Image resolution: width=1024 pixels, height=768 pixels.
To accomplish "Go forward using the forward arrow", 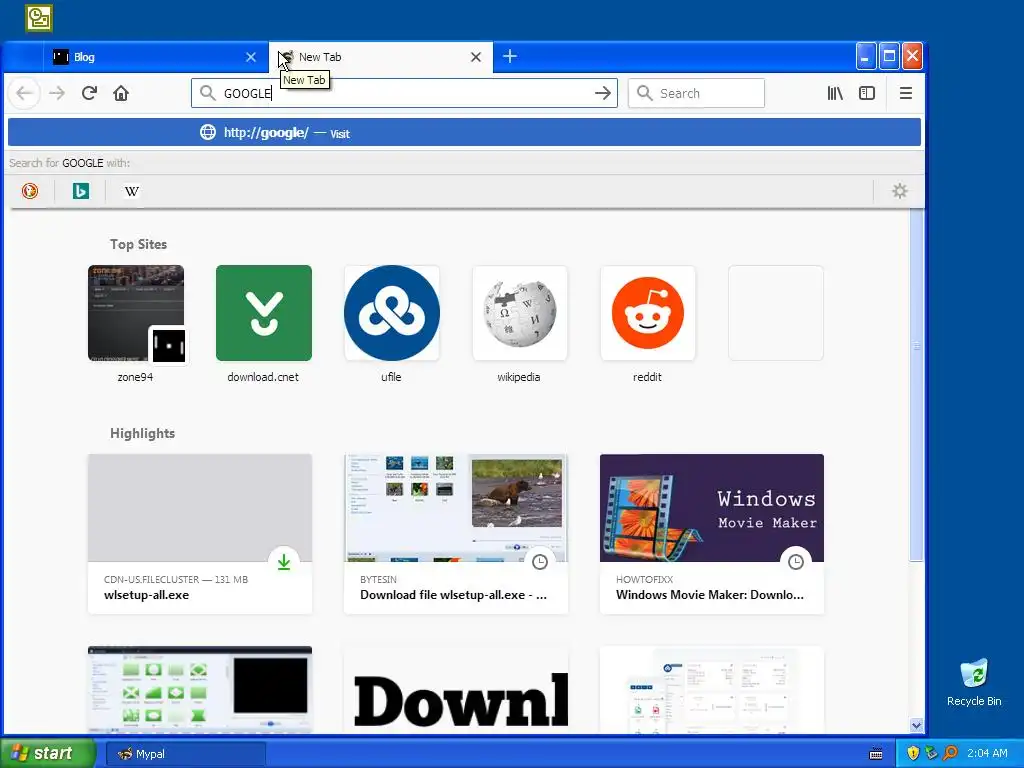I will tap(57, 93).
